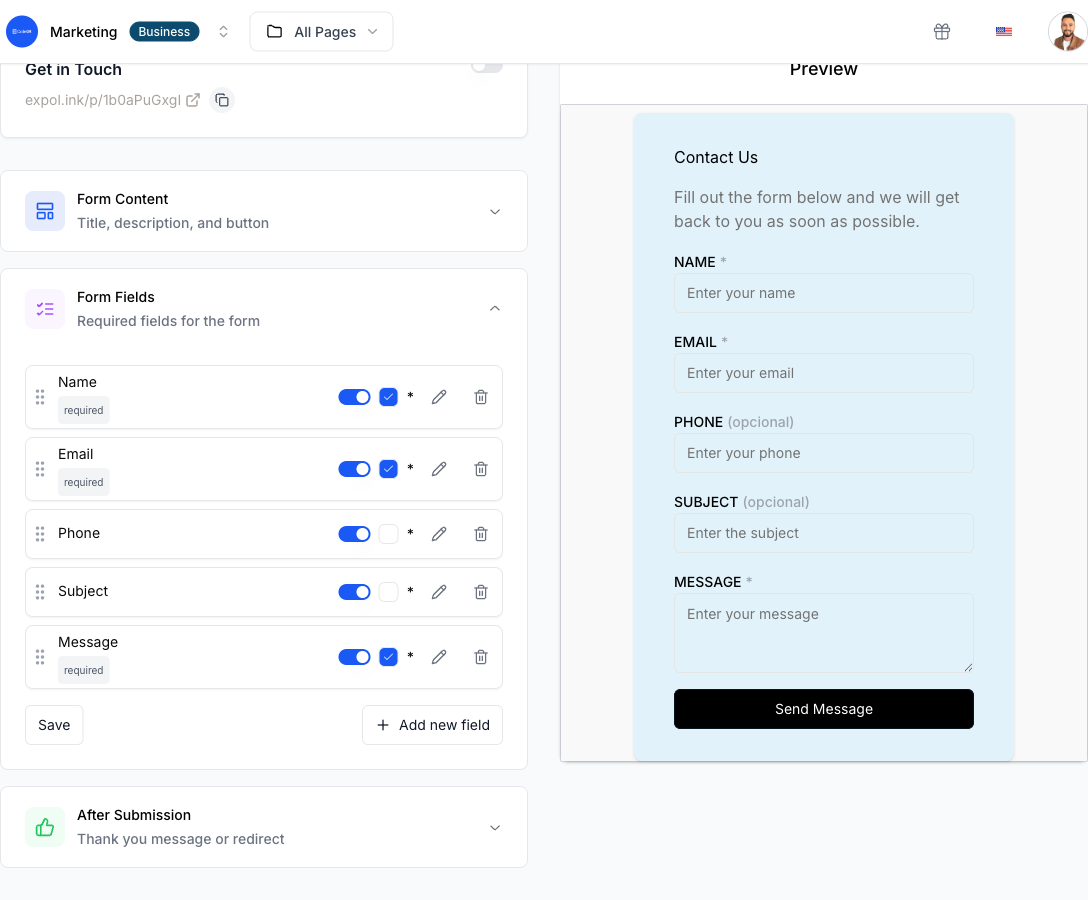The image size is (1088, 900).
Task: Click the Enter your message textarea
Action: [824, 633]
